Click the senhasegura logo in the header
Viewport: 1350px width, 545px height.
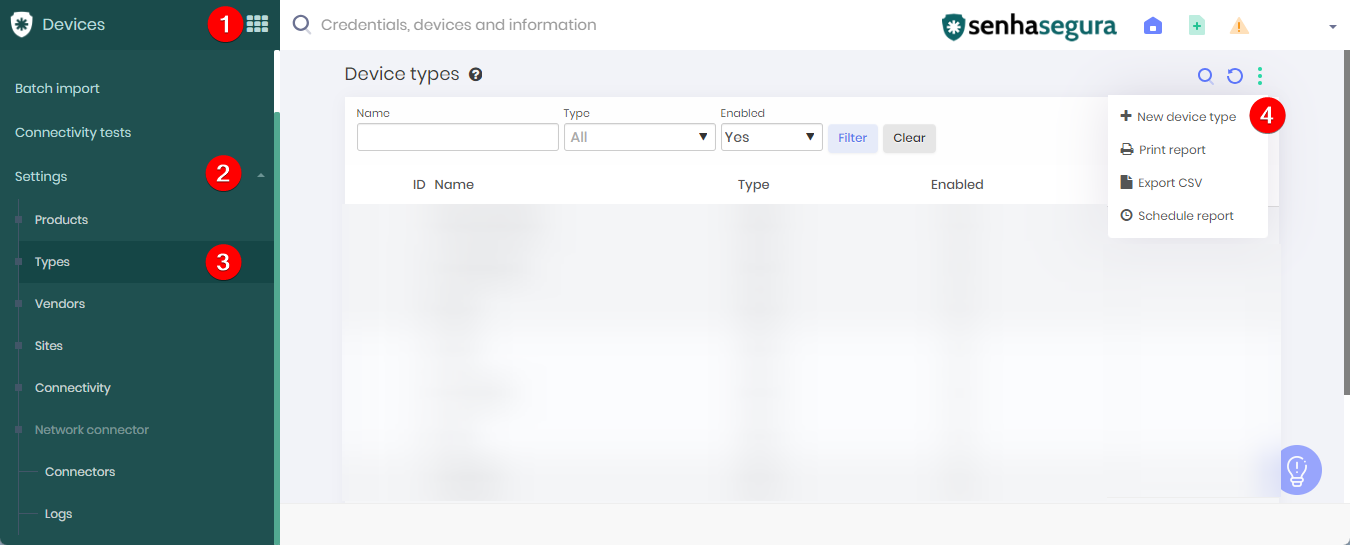[x=1029, y=26]
